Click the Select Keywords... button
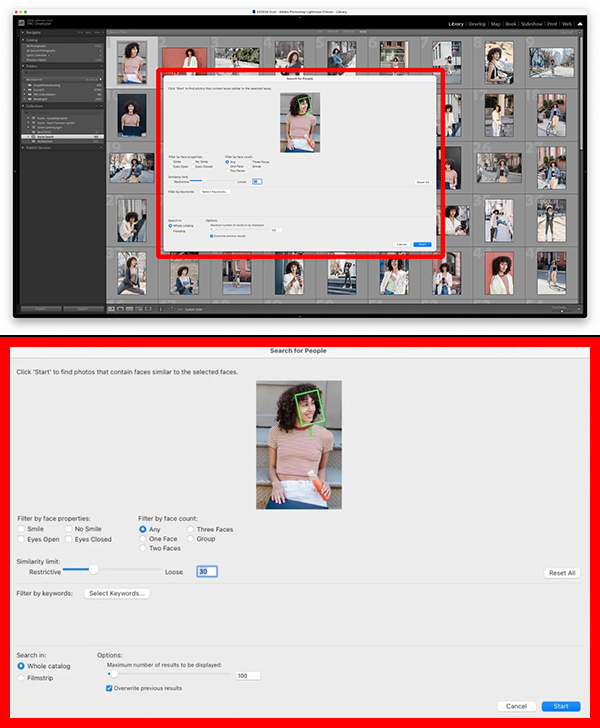The height and width of the screenshot is (728, 600). coord(118,593)
